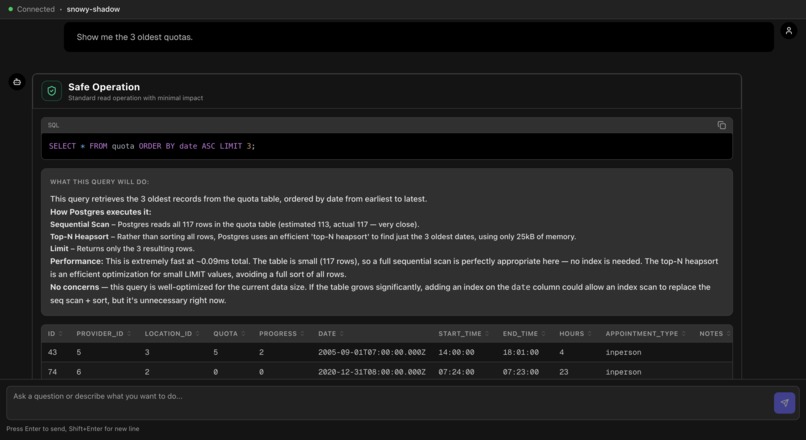Sort table by HOURS column
The image size is (806, 440).
click(x=575, y=334)
